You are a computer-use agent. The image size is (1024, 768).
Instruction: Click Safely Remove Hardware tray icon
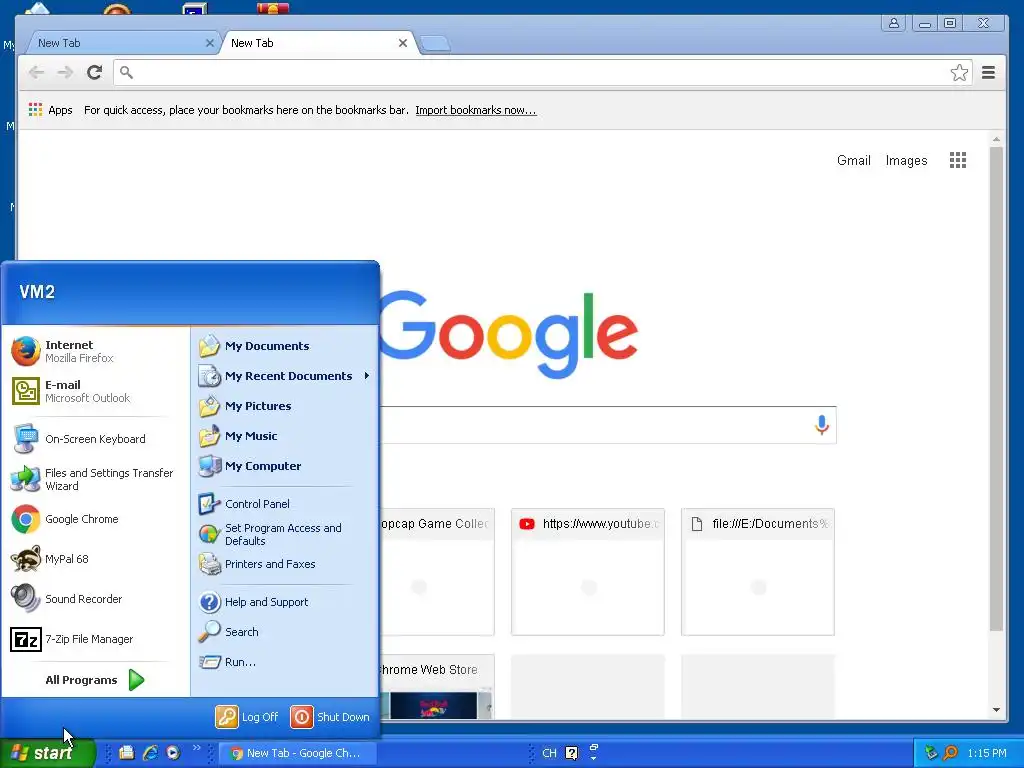tap(931, 753)
